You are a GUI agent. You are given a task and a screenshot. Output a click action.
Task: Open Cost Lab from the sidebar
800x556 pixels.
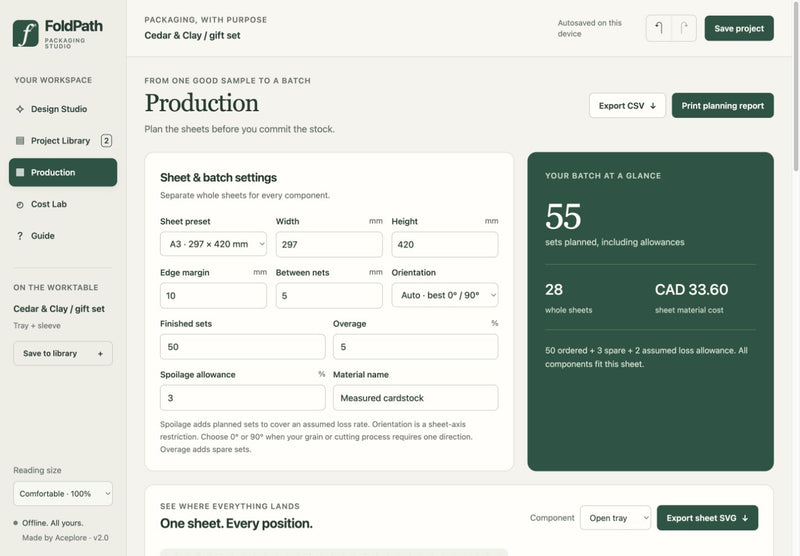click(x=63, y=204)
